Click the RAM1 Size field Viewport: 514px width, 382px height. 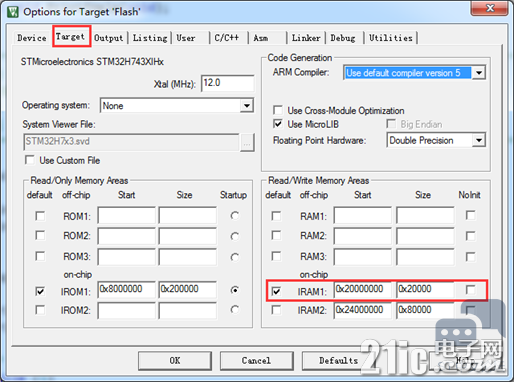(x=425, y=215)
